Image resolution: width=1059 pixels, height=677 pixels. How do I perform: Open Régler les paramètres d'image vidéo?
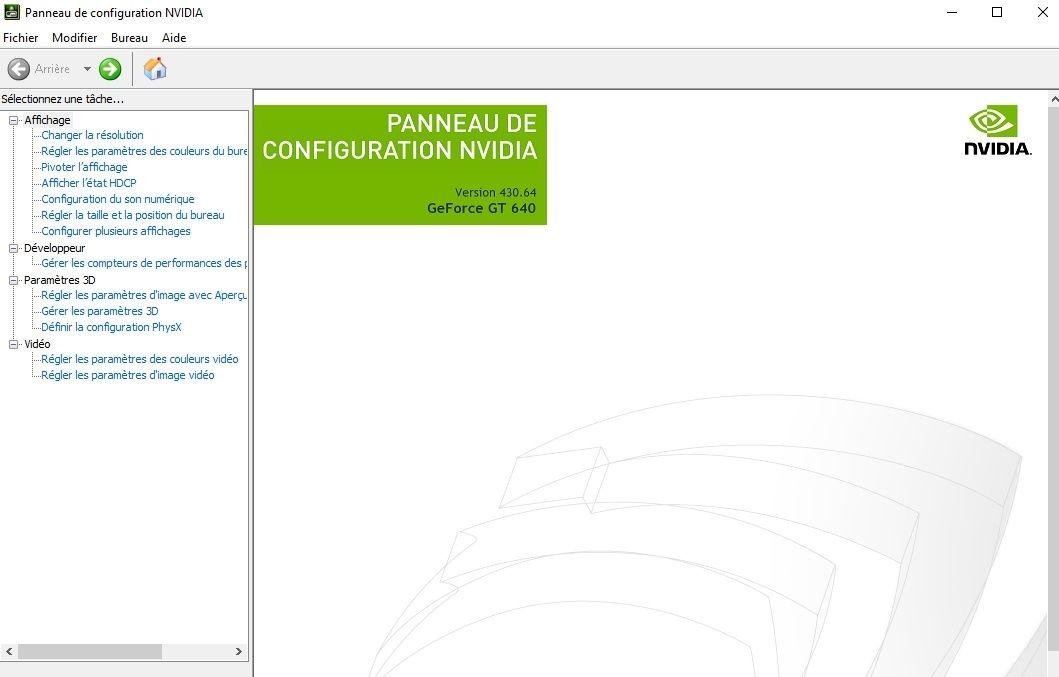(x=128, y=375)
